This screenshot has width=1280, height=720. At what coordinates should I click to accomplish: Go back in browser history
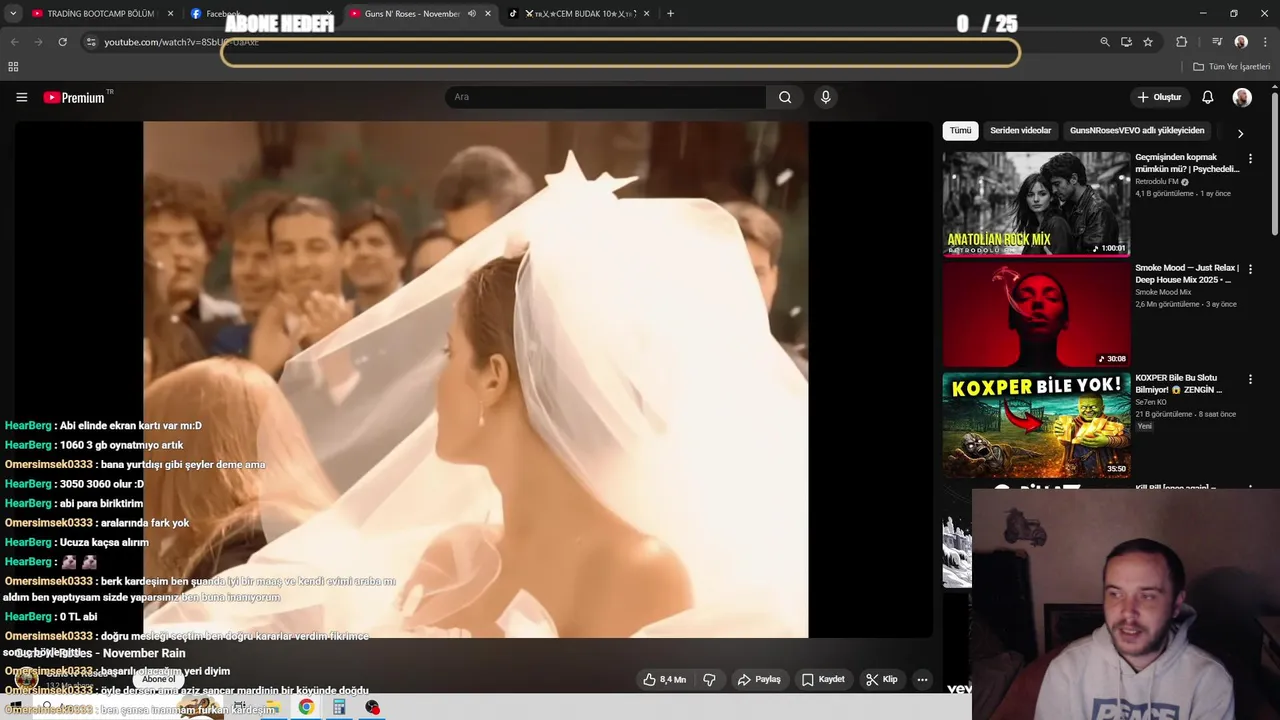point(14,42)
